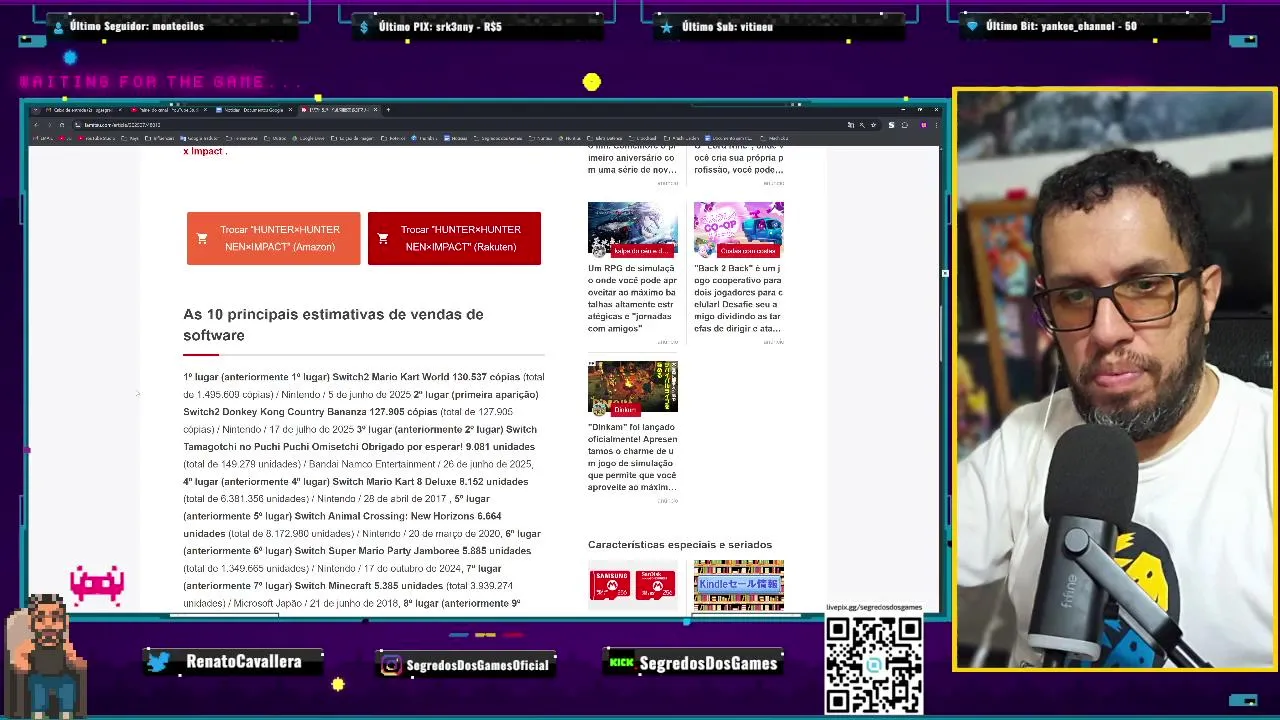This screenshot has width=1280, height=720.
Task: Click the text 'Switch2 Donkey Kong Country Bananza 127.905 cópias'
Action: 310,412
